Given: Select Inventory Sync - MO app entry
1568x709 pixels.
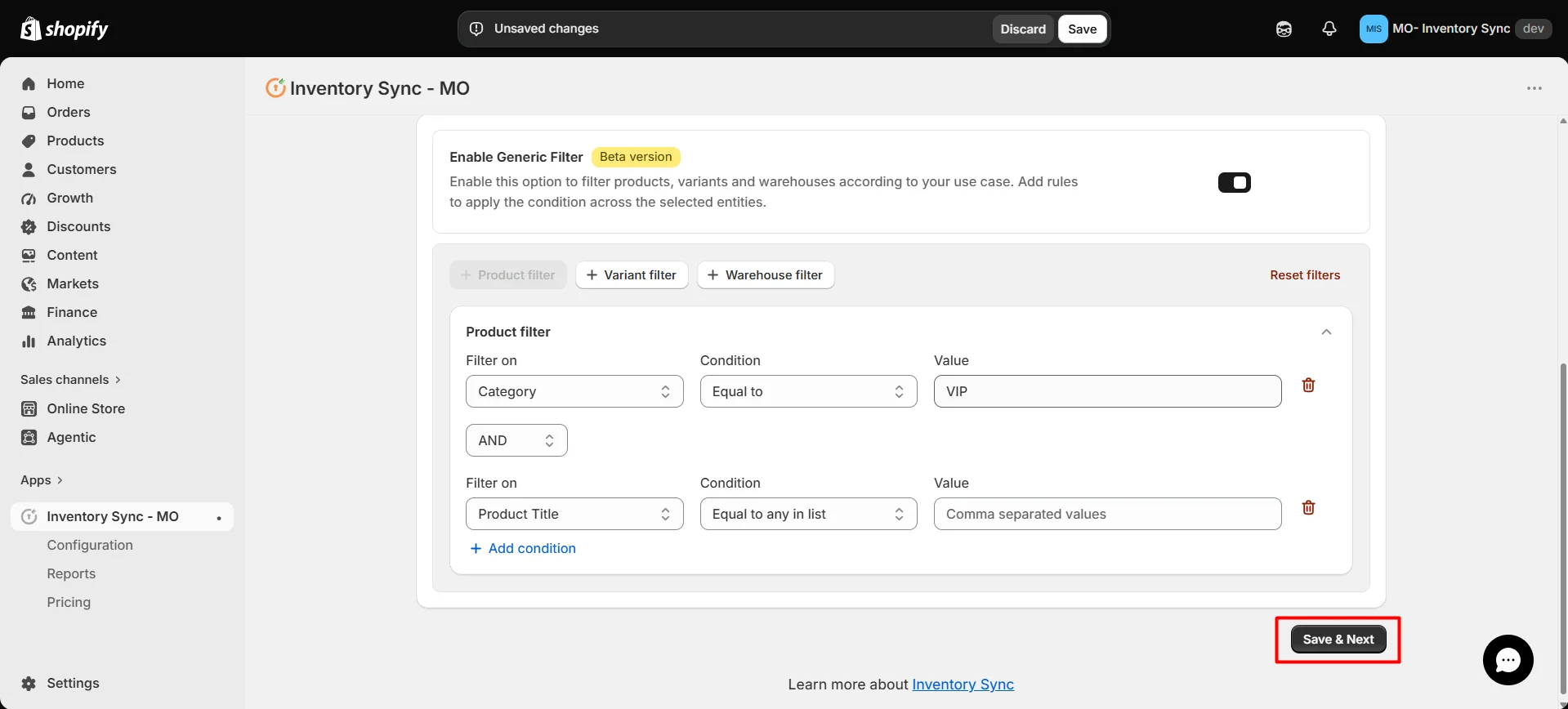Looking at the screenshot, I should coord(123,516).
